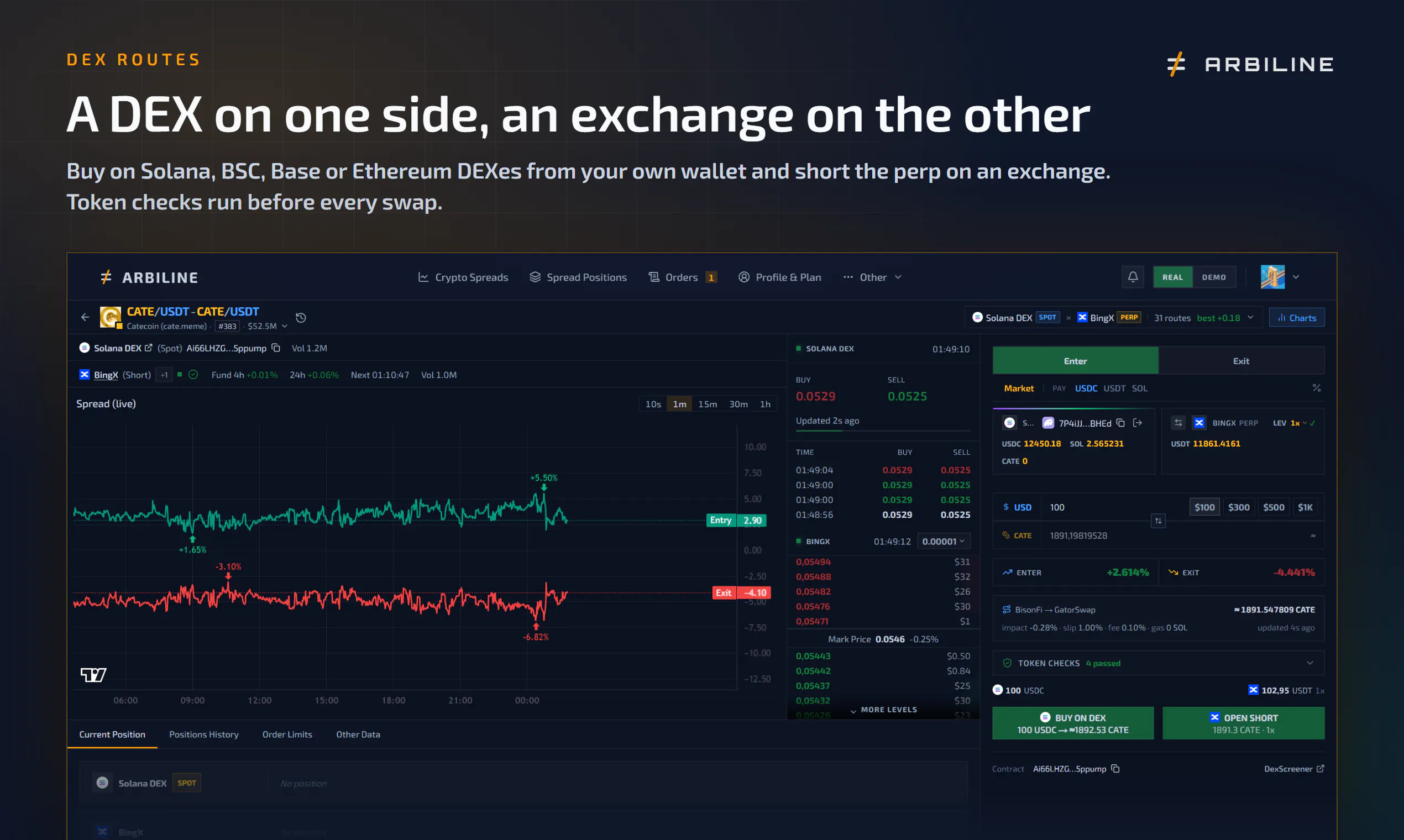Image resolution: width=1404 pixels, height=840 pixels.
Task: Open Spread Positions
Action: tap(578, 277)
